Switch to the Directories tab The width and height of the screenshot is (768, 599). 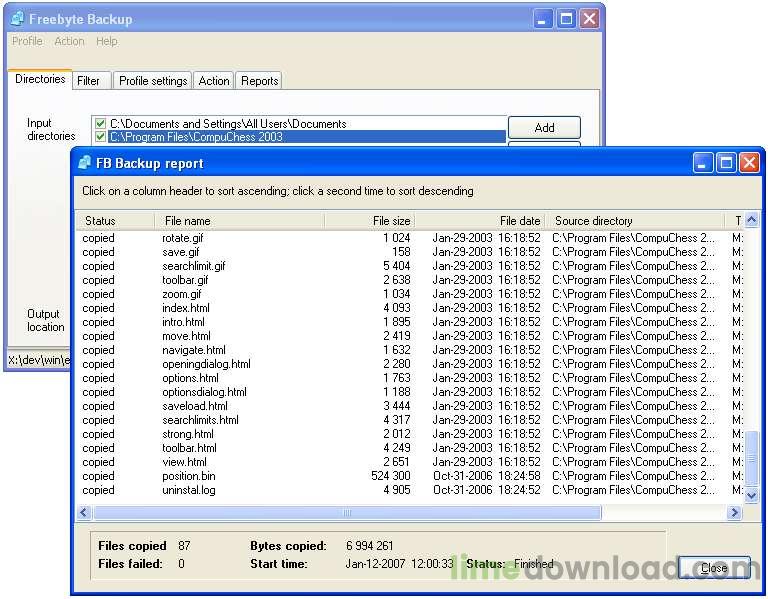40,79
